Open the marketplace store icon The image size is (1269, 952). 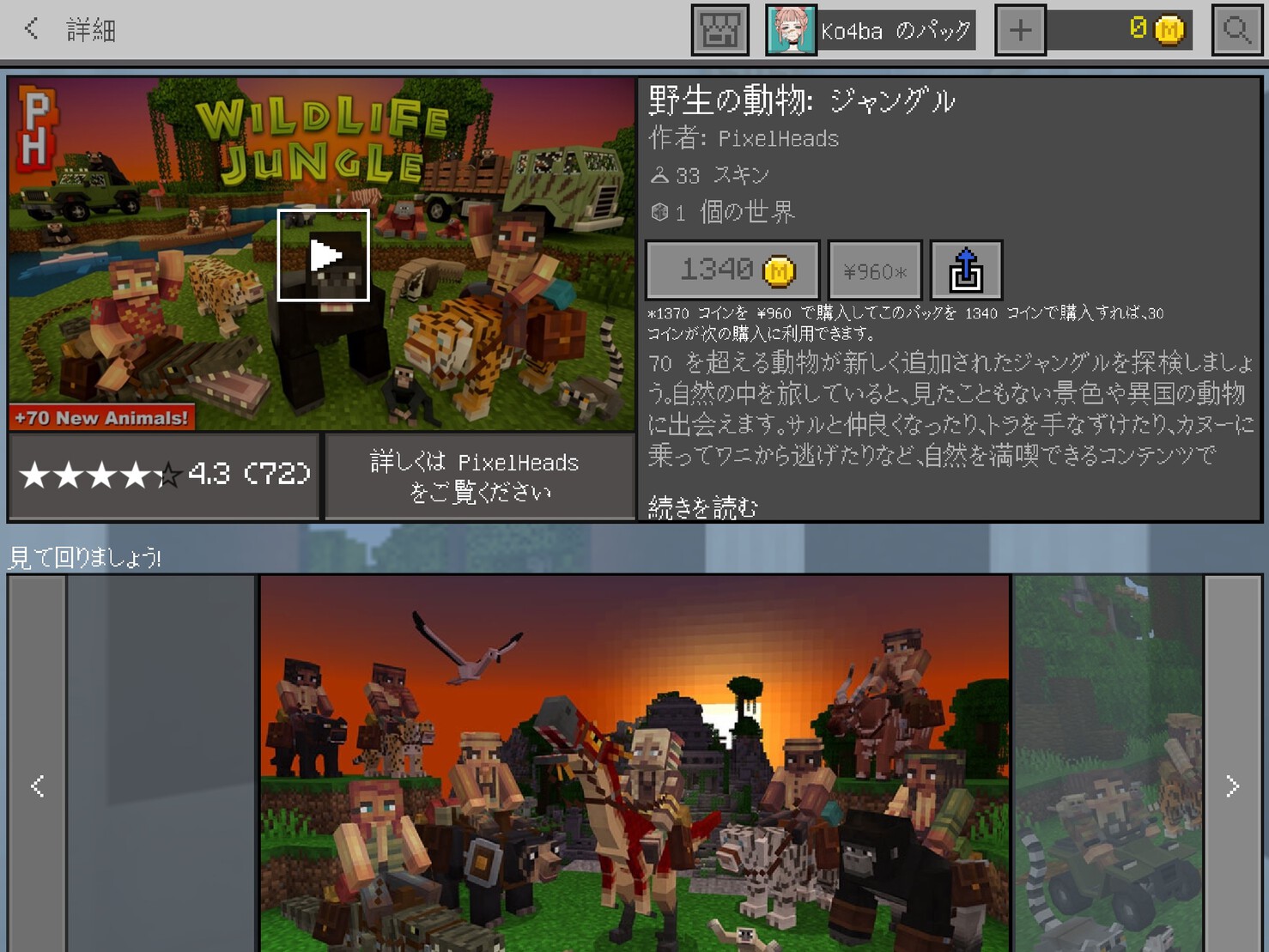coord(720,30)
